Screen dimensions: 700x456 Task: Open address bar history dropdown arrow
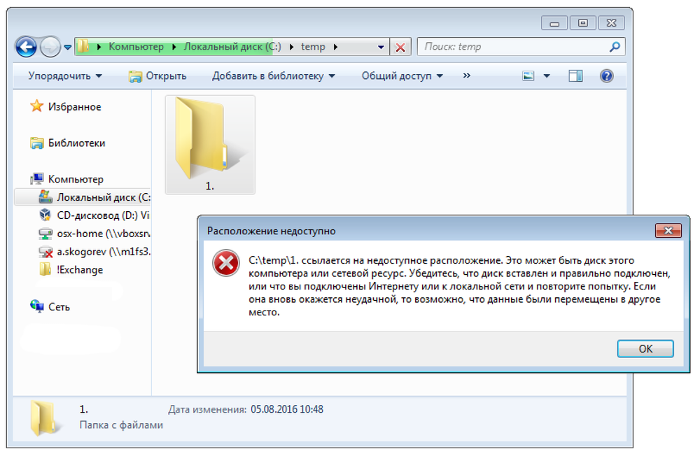[381, 47]
